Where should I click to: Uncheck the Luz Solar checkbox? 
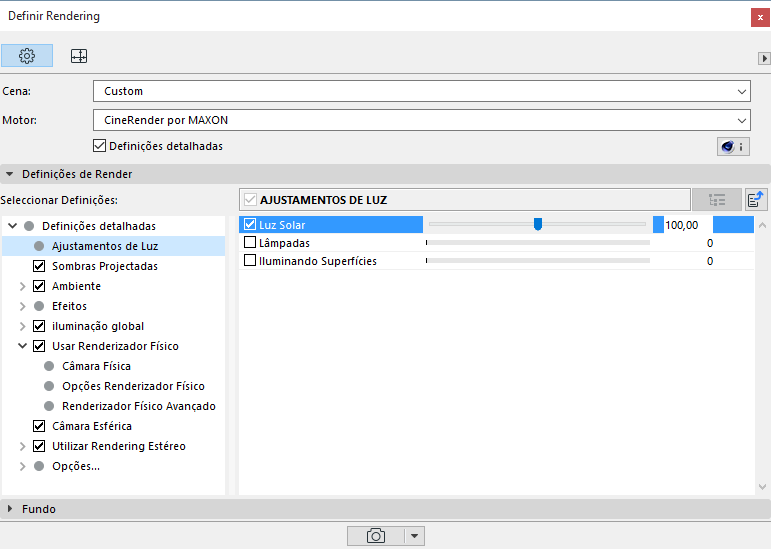[x=250, y=225]
